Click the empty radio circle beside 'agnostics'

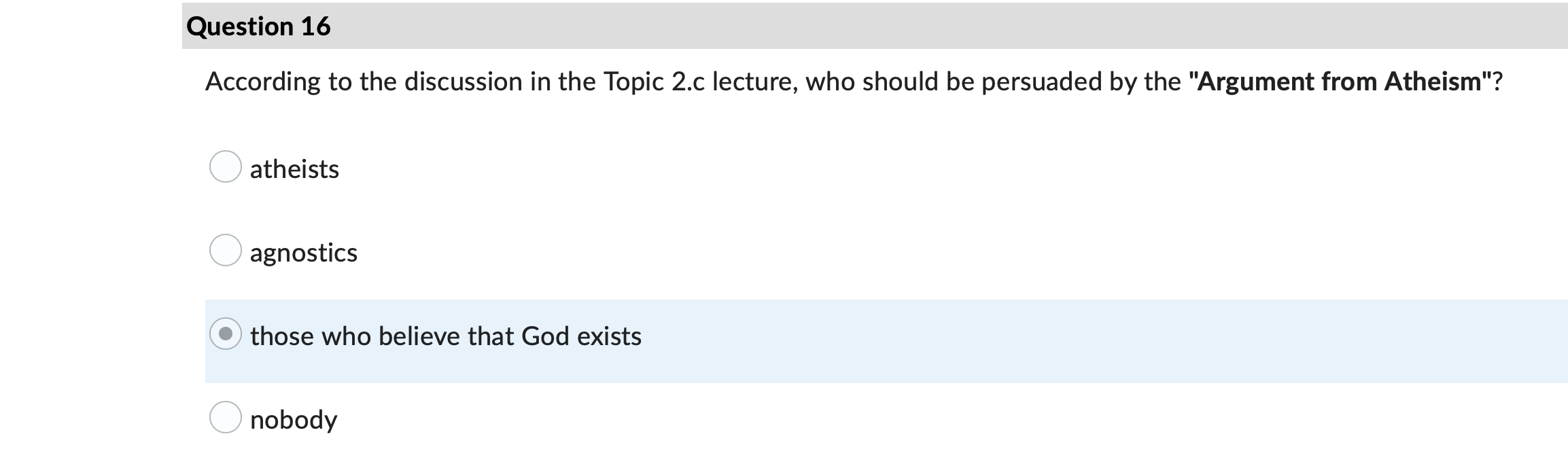(x=227, y=251)
